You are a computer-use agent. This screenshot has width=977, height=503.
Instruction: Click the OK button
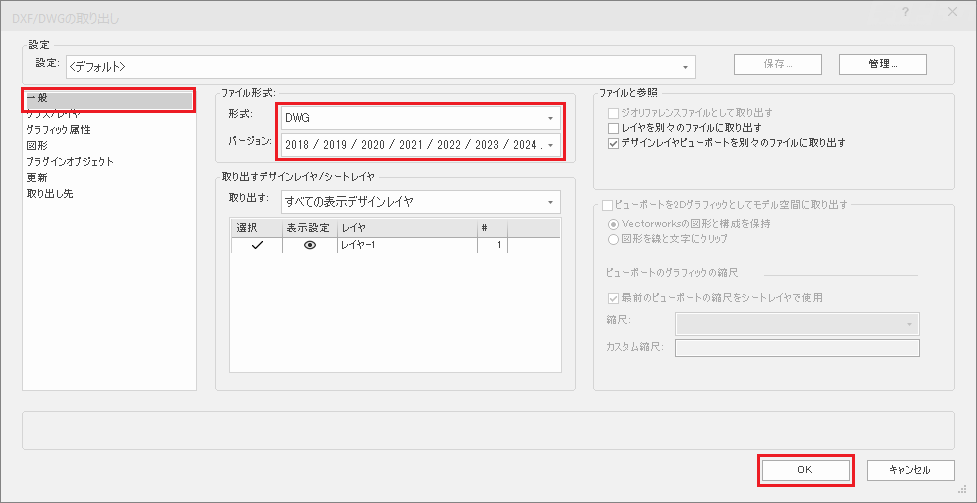(805, 470)
